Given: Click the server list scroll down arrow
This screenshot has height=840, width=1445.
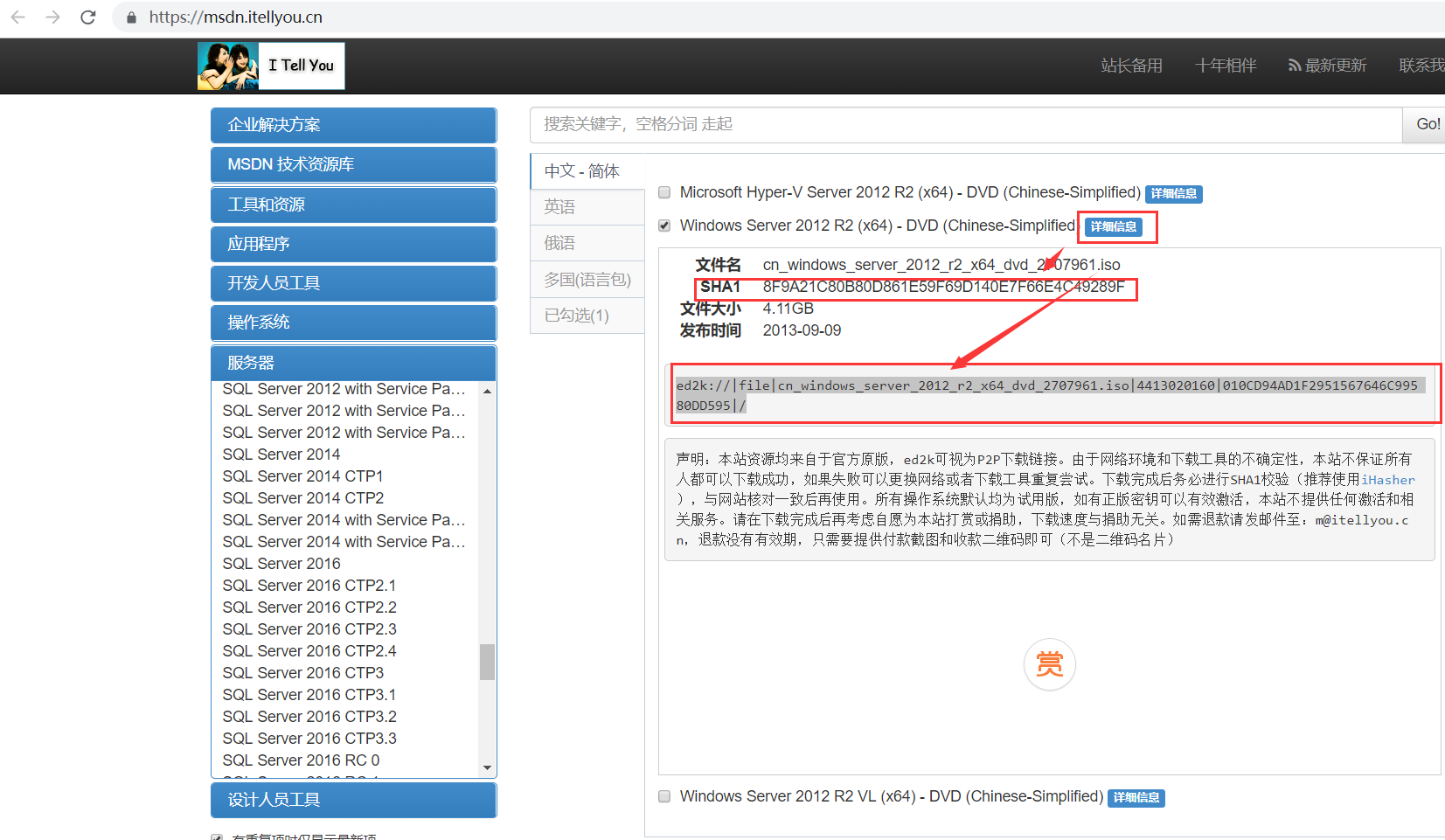Looking at the screenshot, I should click(487, 767).
